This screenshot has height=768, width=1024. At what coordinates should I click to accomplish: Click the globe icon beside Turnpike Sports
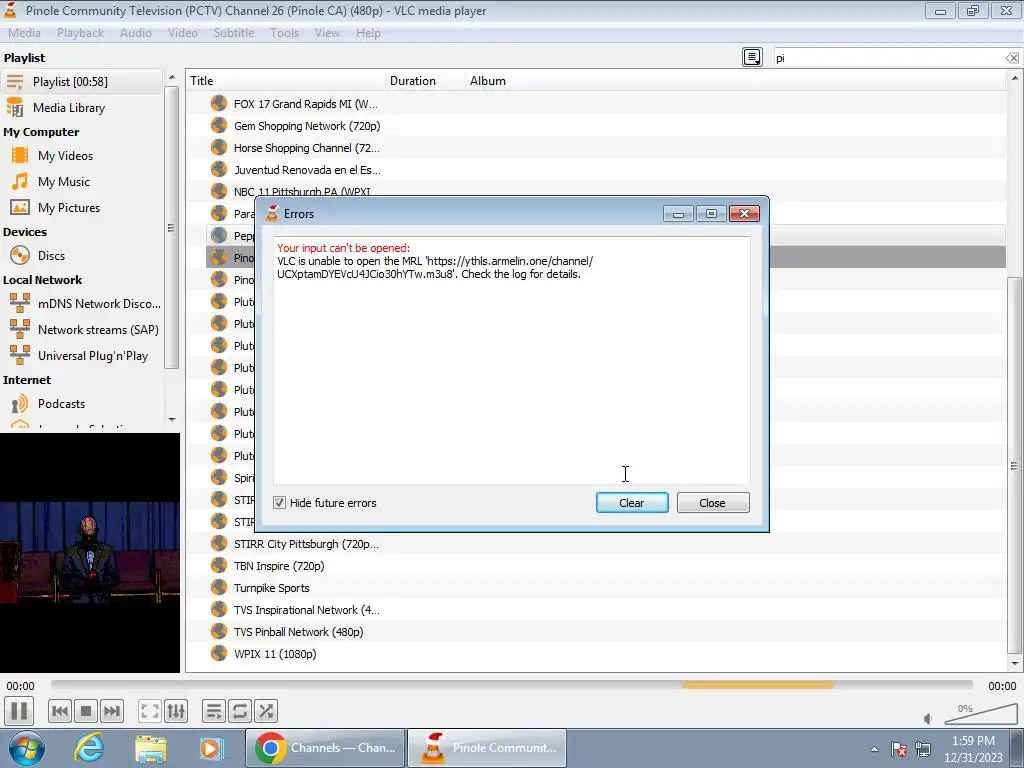[219, 587]
